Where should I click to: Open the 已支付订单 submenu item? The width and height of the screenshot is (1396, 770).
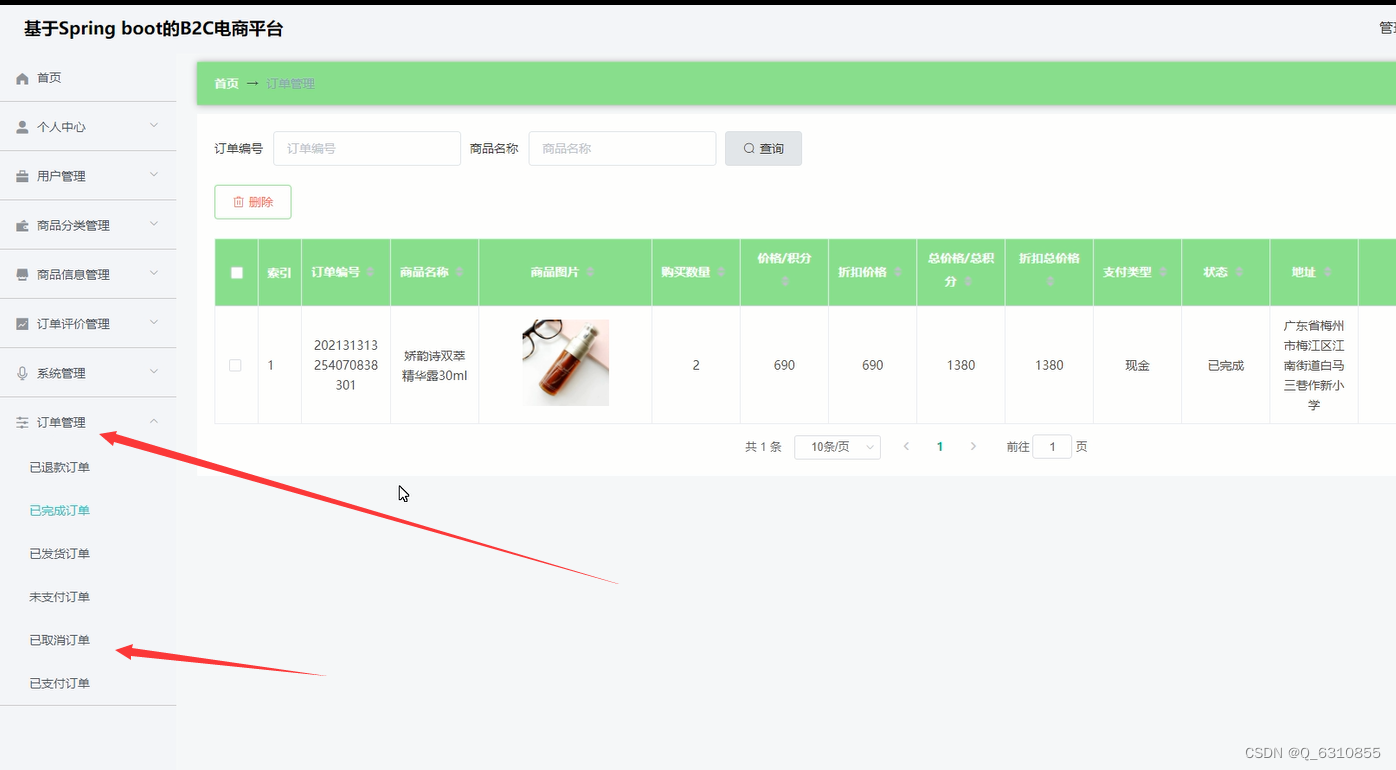pyautogui.click(x=59, y=684)
